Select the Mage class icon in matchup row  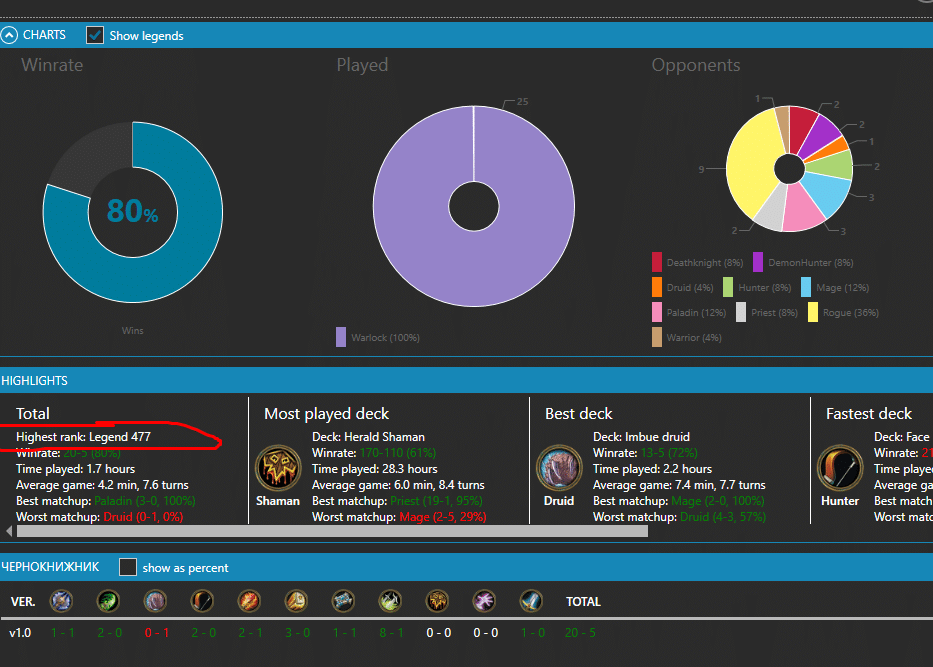coord(249,601)
